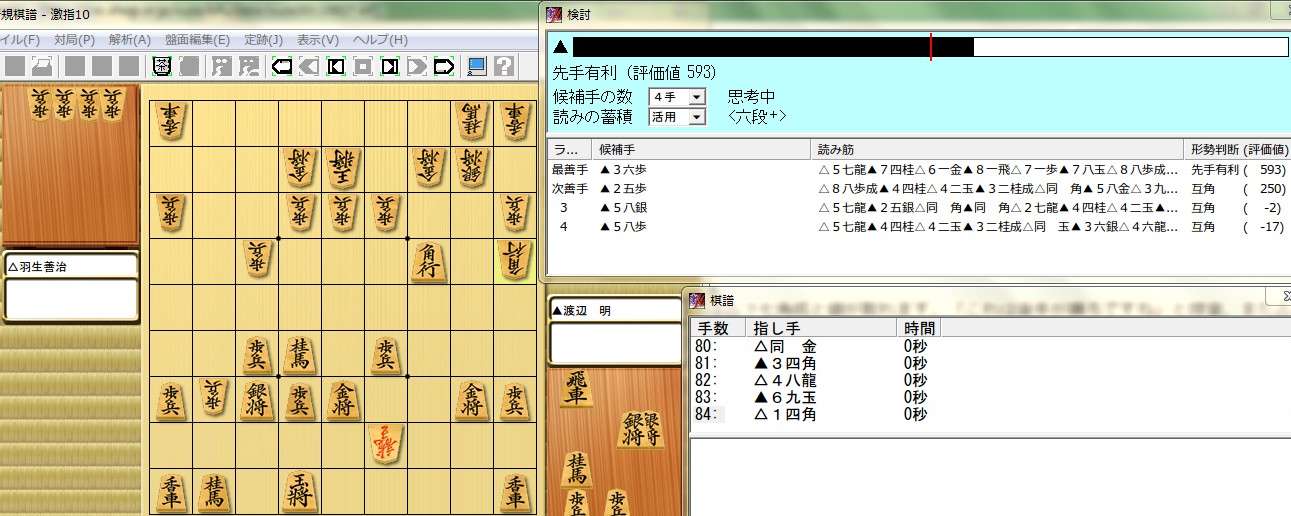Select move 82 △4八龍 in 棋譜
The height and width of the screenshot is (516, 1291).
[x=815, y=380]
